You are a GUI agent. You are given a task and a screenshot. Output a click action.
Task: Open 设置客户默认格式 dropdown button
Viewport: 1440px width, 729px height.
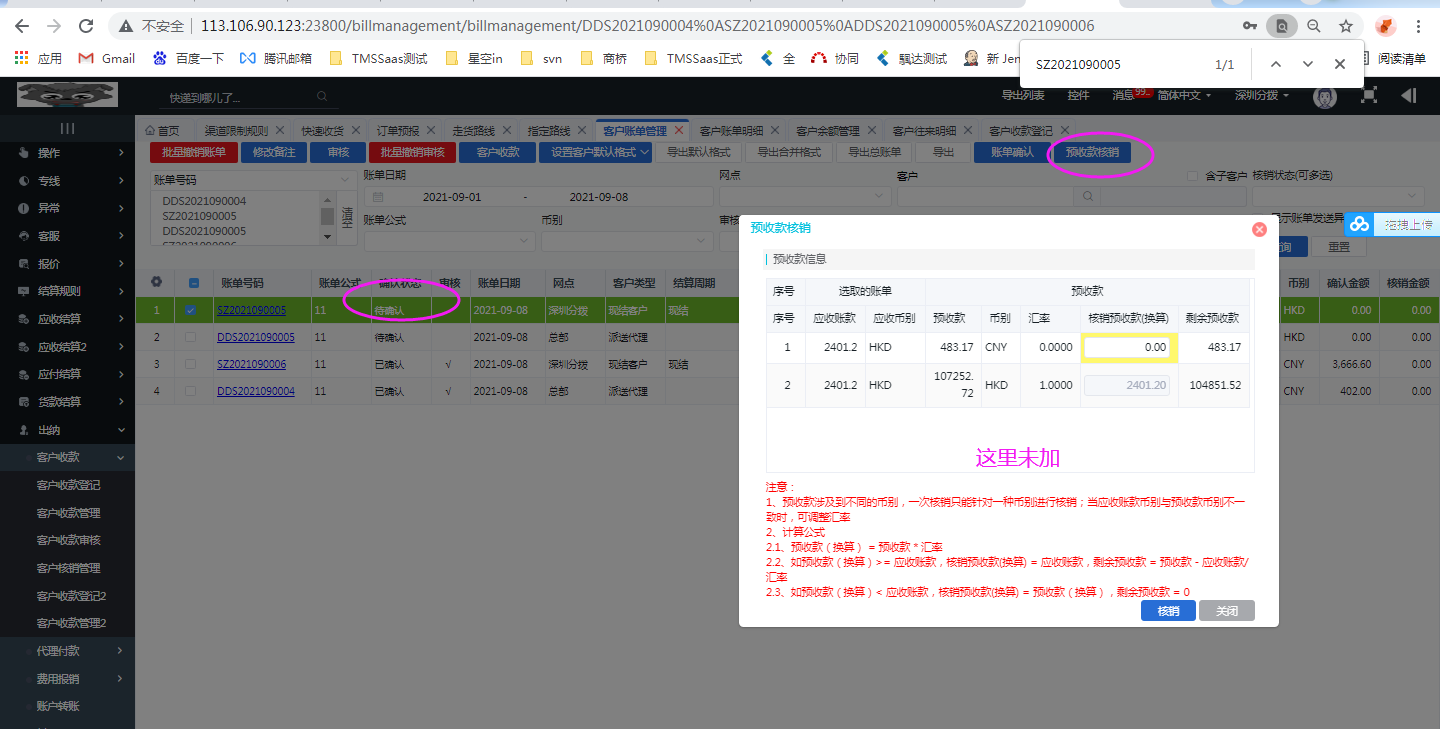point(596,153)
